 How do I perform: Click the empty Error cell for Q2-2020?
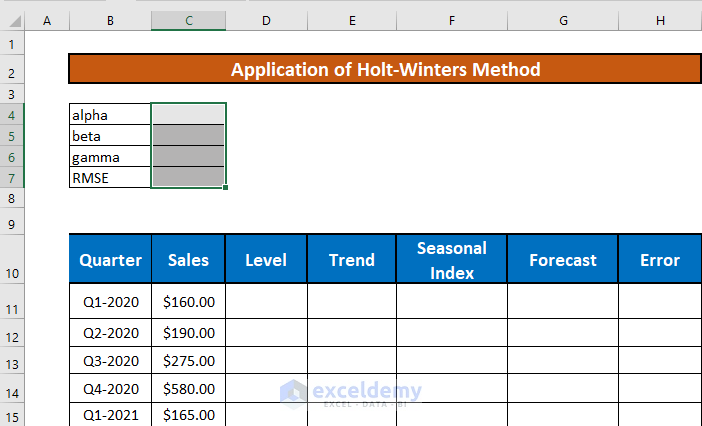[660, 332]
